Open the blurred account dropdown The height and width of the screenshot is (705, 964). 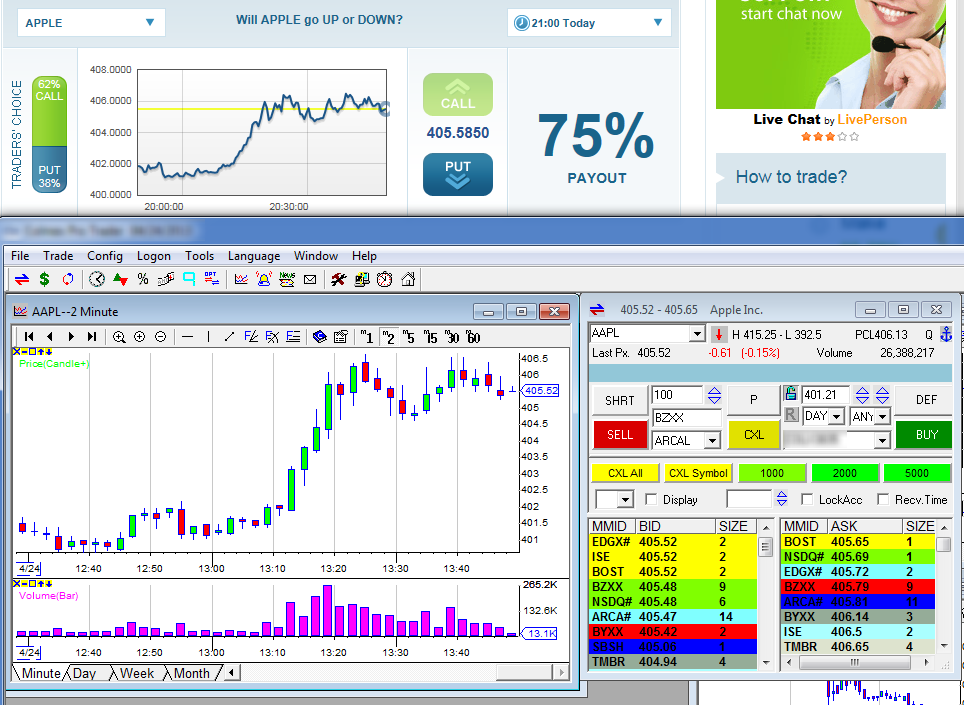(x=883, y=440)
